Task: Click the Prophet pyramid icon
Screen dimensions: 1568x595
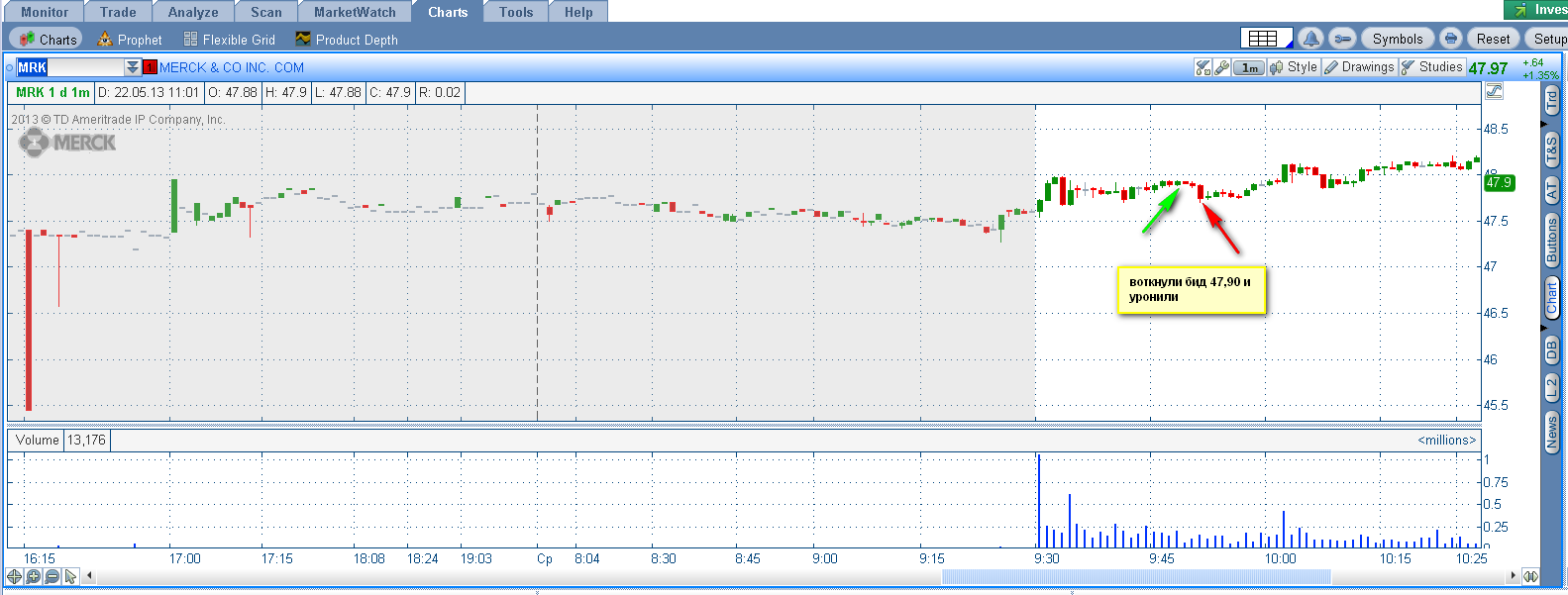Action: (x=105, y=39)
